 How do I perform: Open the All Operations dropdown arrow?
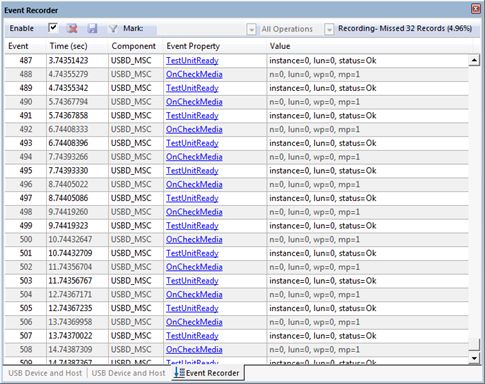329,30
